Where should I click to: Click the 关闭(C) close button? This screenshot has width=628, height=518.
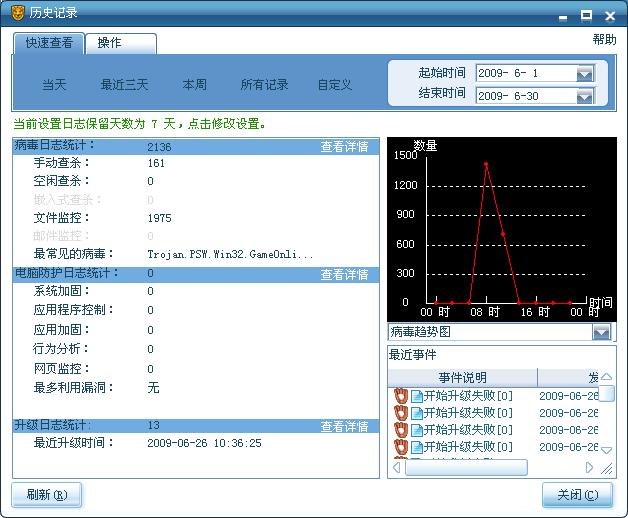click(x=577, y=495)
